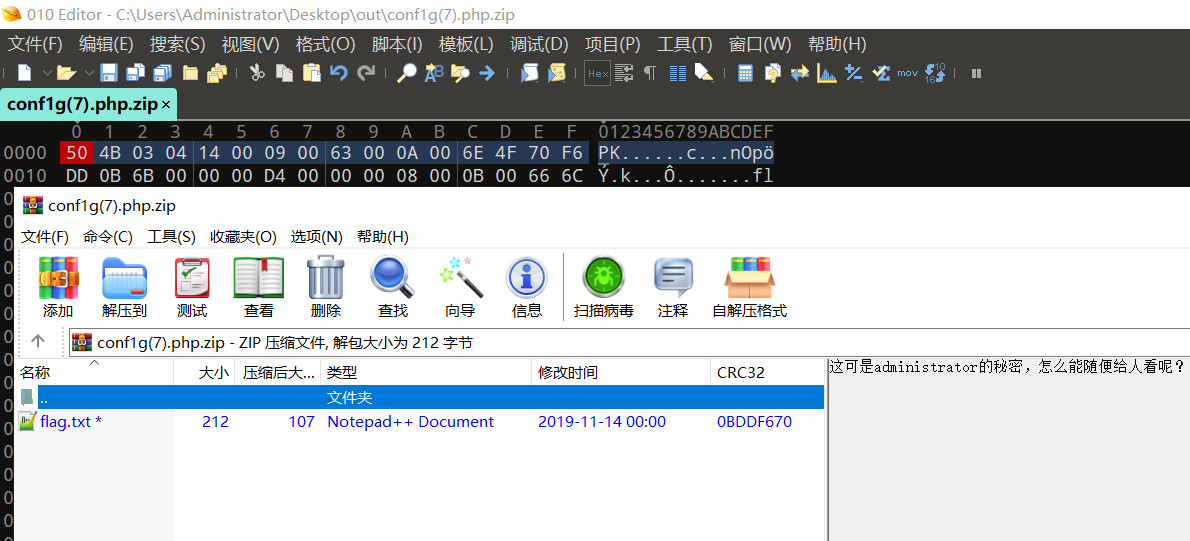
Task: Click the 查看 (View) book button
Action: [x=259, y=287]
